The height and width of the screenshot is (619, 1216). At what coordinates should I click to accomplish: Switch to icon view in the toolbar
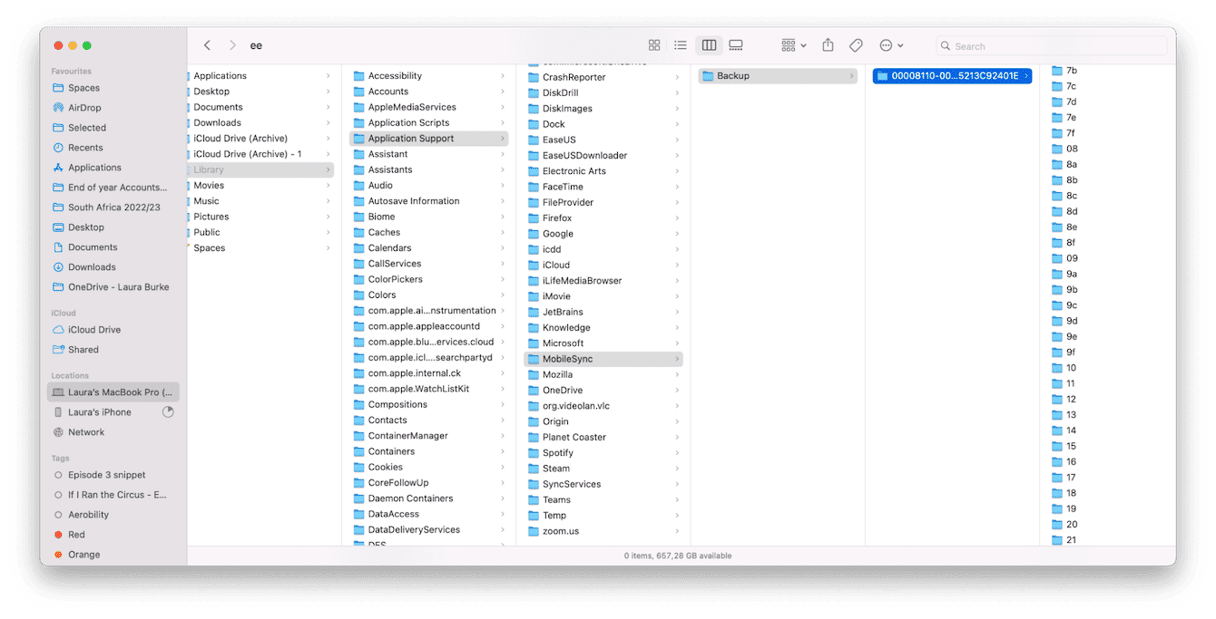pos(654,45)
